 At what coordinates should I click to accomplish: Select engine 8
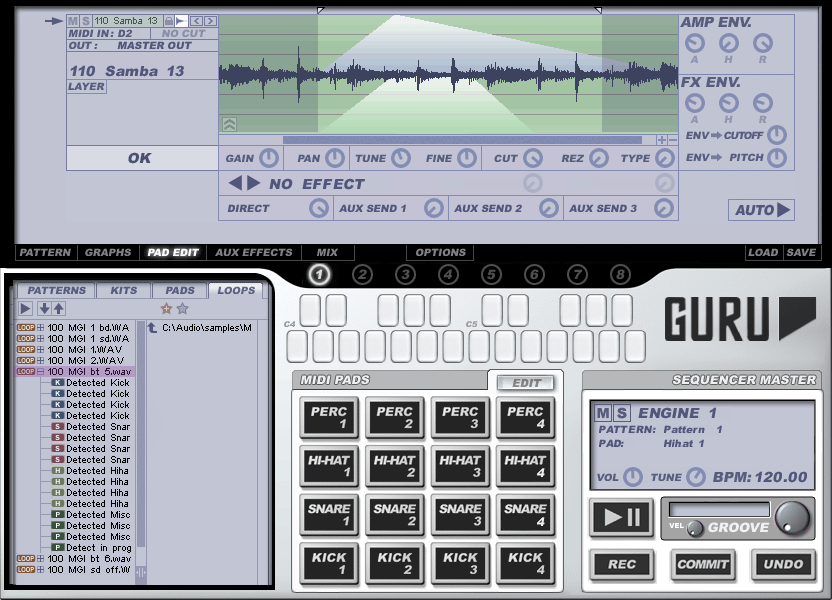click(x=620, y=274)
